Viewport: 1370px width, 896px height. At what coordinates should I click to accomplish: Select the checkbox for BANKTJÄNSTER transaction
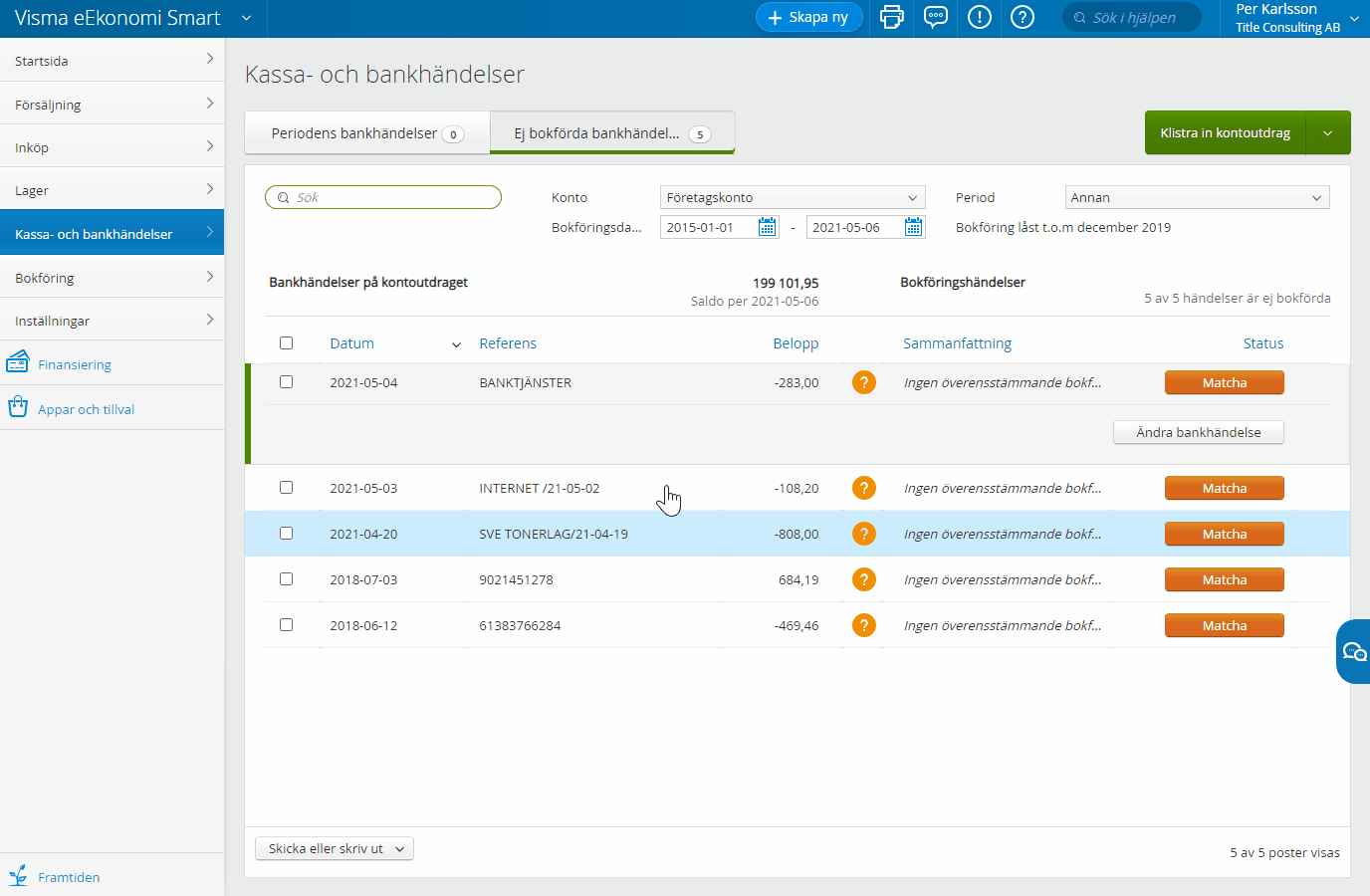(x=286, y=382)
